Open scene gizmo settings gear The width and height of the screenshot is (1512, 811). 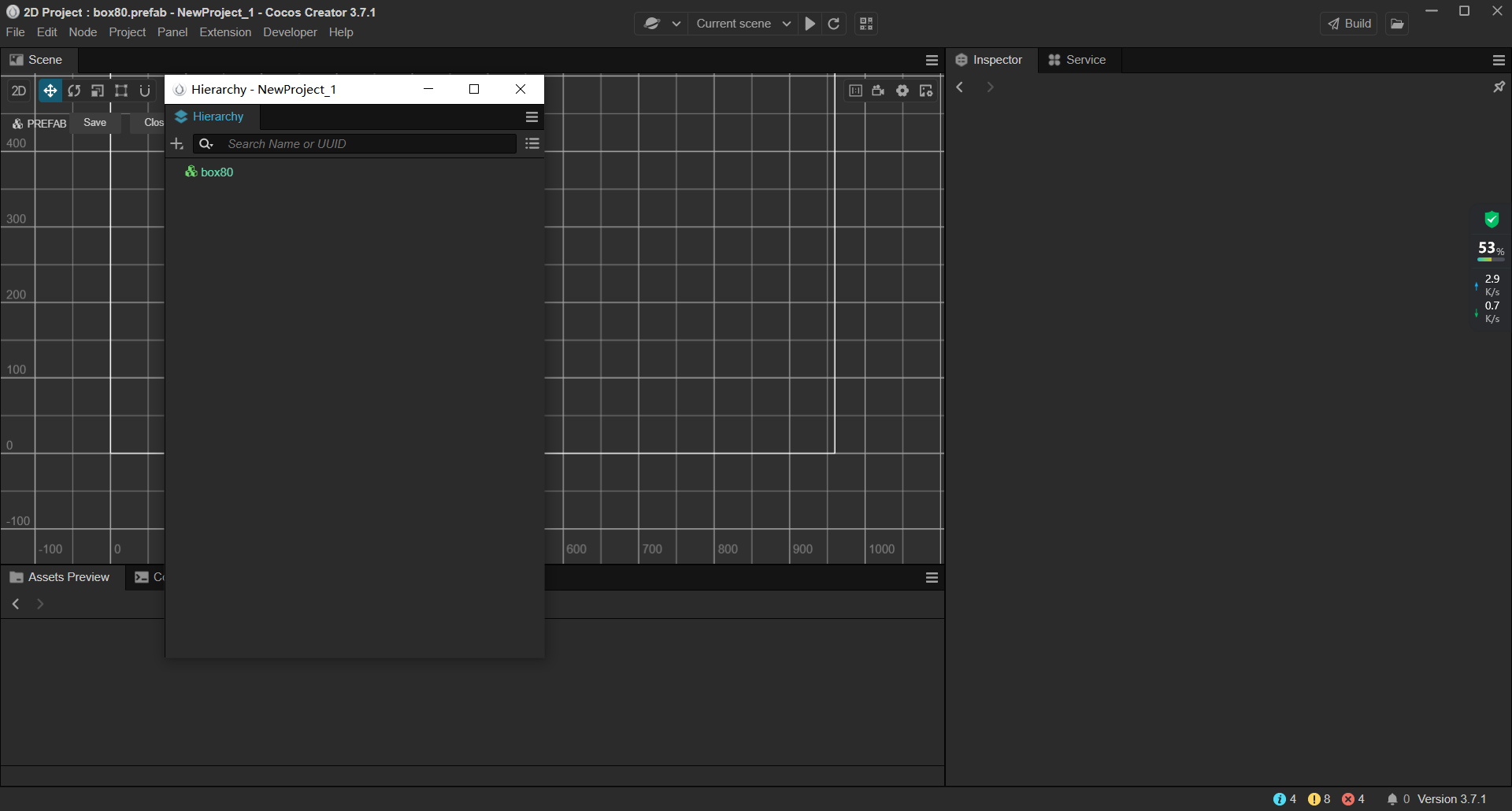pos(902,91)
